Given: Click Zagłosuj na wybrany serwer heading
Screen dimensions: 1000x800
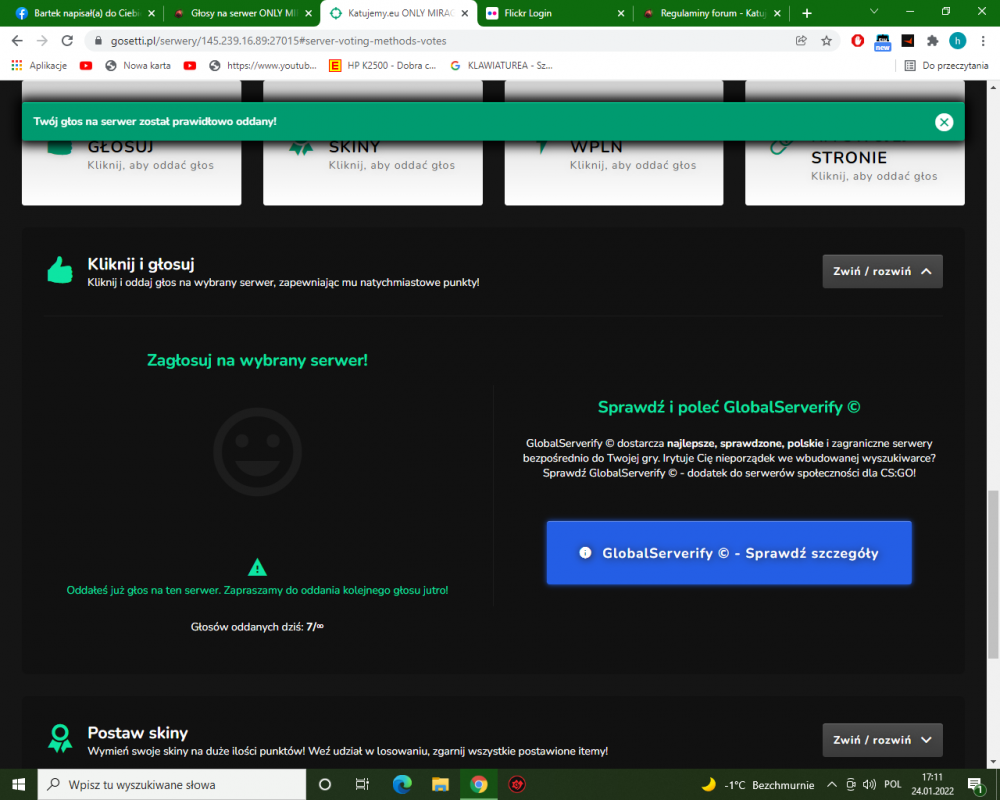Looking at the screenshot, I should coord(257,360).
